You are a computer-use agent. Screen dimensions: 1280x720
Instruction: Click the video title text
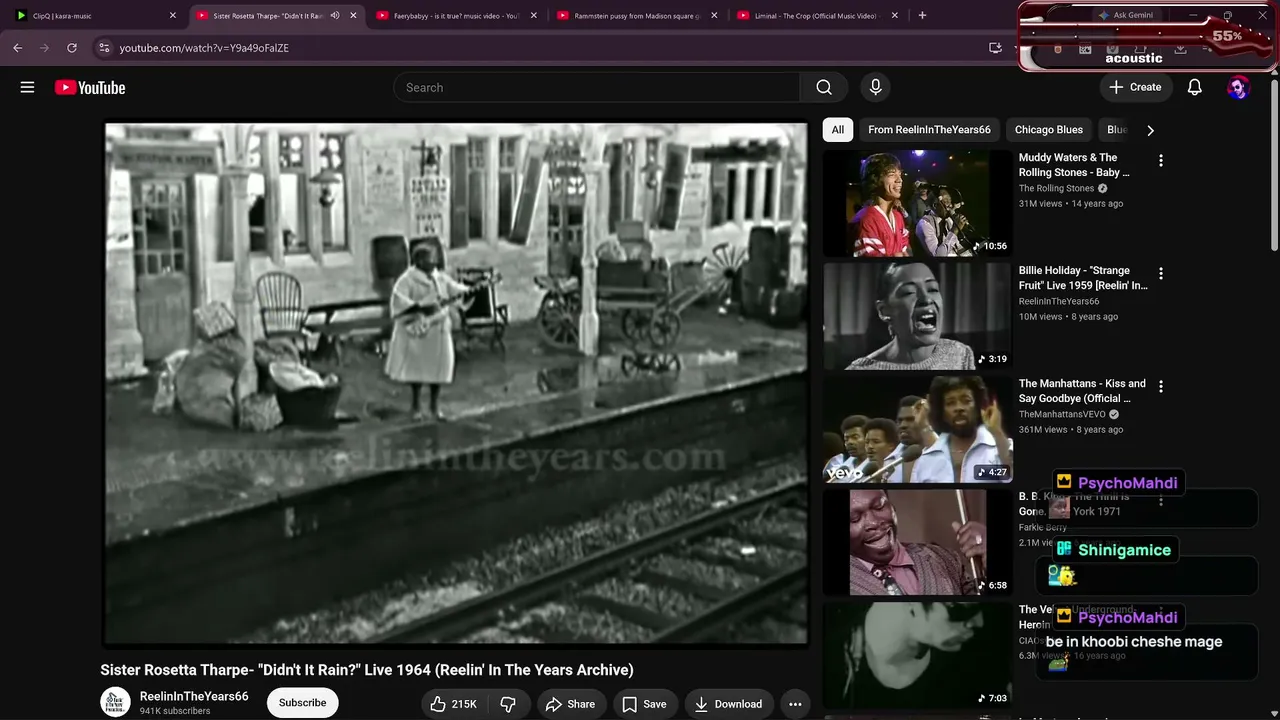pyautogui.click(x=367, y=670)
